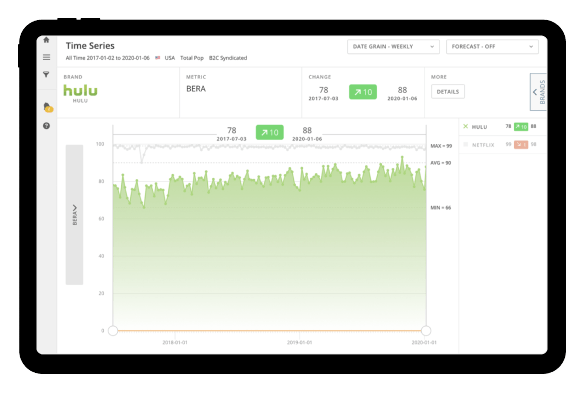This screenshot has width=588, height=396.
Task: Click the USA flag icon
Action: click(158, 58)
